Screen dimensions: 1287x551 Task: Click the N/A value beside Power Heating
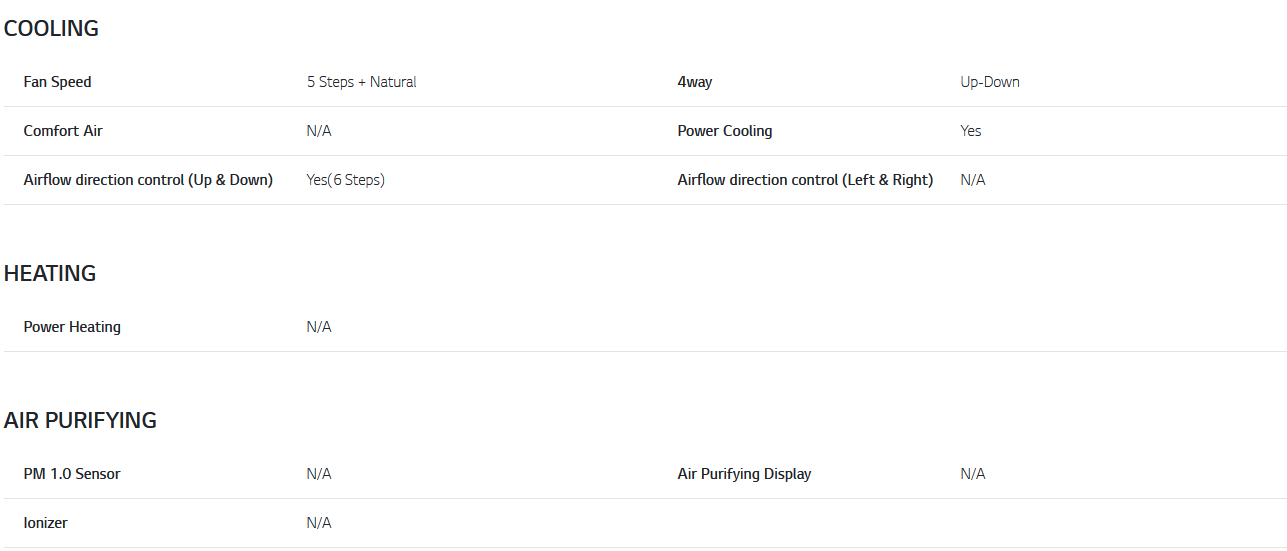[319, 327]
